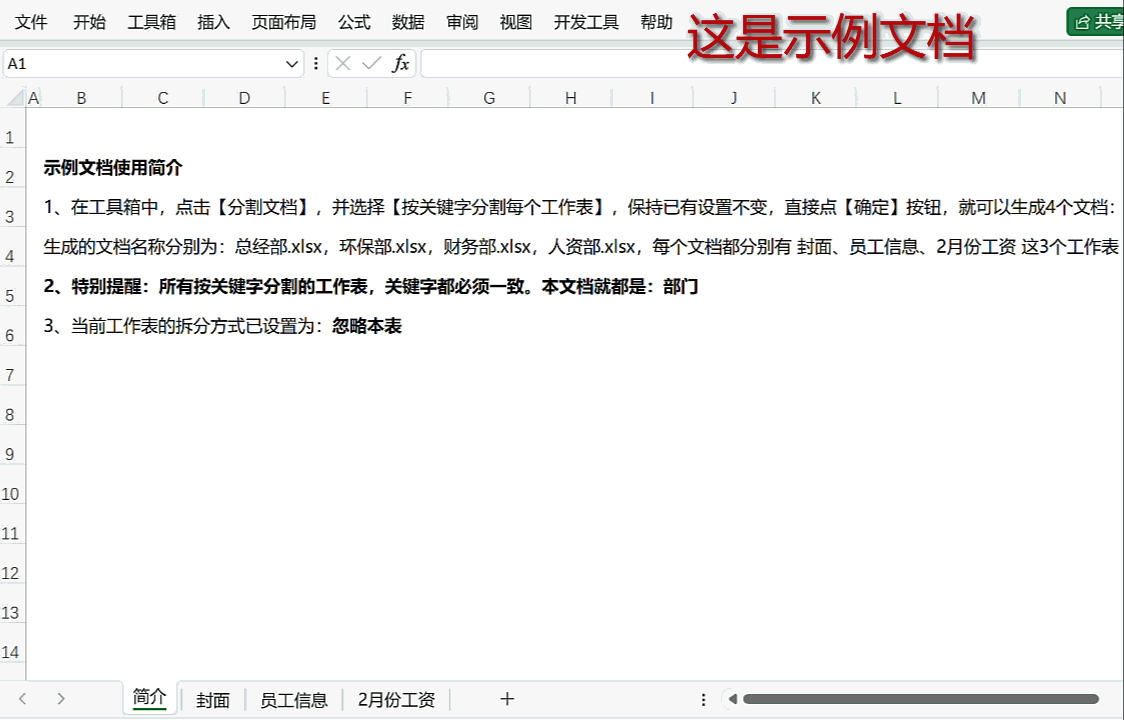
Task: Select the 封面 sheet tab
Action: point(213,700)
